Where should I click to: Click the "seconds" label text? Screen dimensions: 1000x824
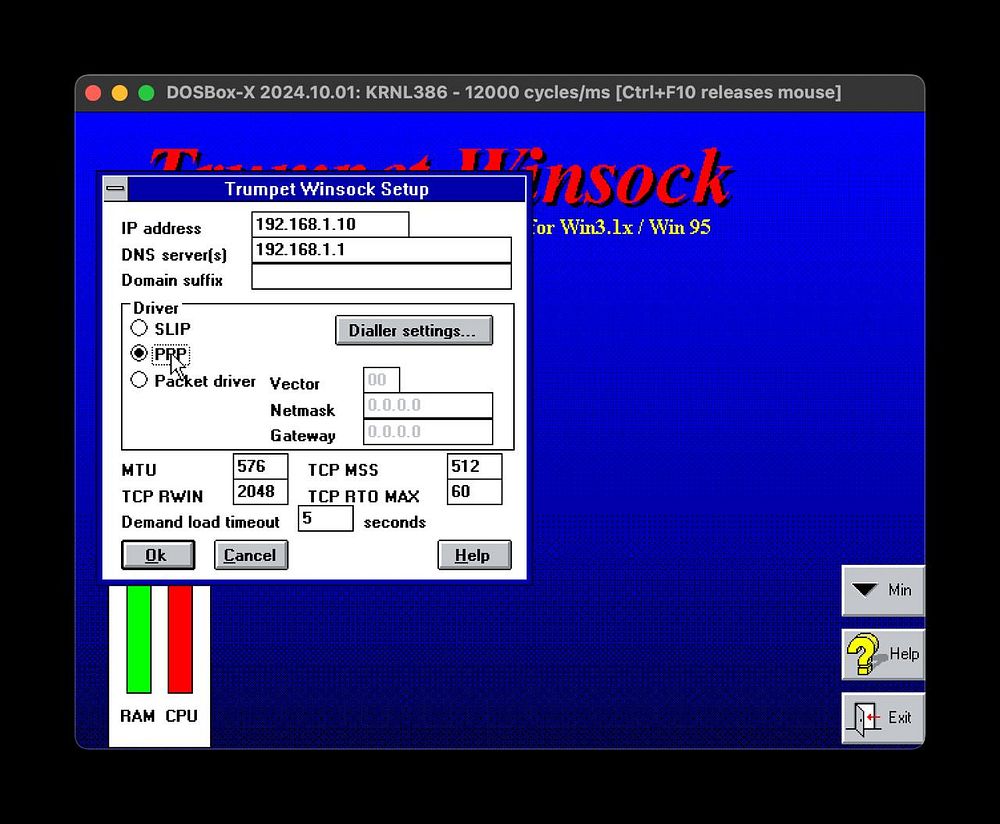coord(395,522)
